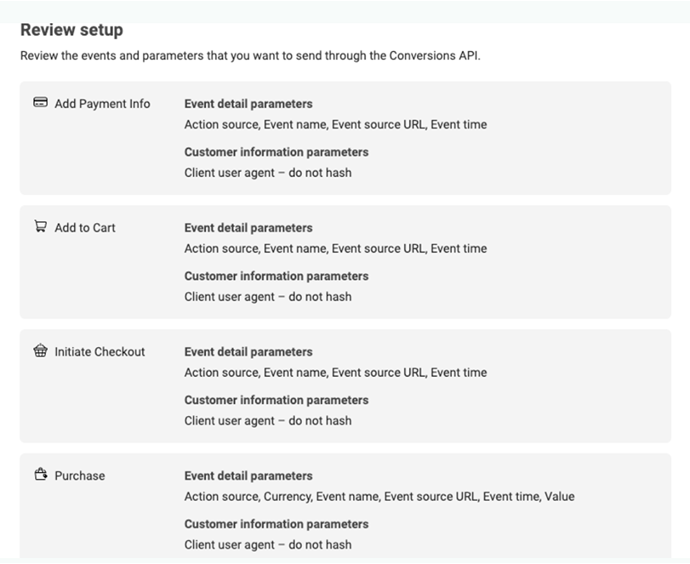Click Customer information parameters under Add to Cart
690x564 pixels.
[276, 276]
